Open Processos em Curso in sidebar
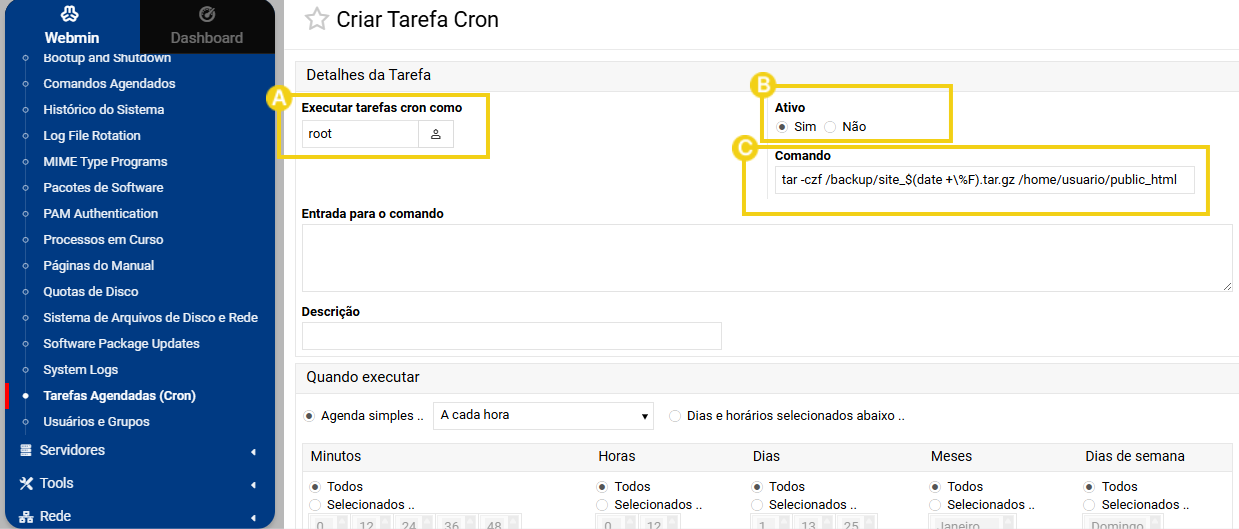This screenshot has height=529, width=1239. click(x=103, y=240)
